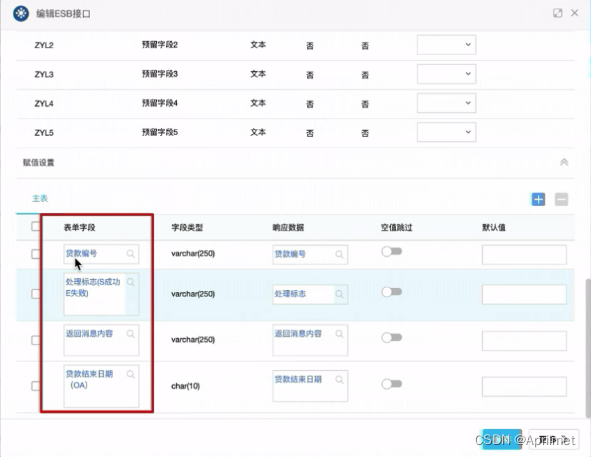Click default value input for 贷款结束日期 row
The image size is (591, 457).
pos(524,386)
